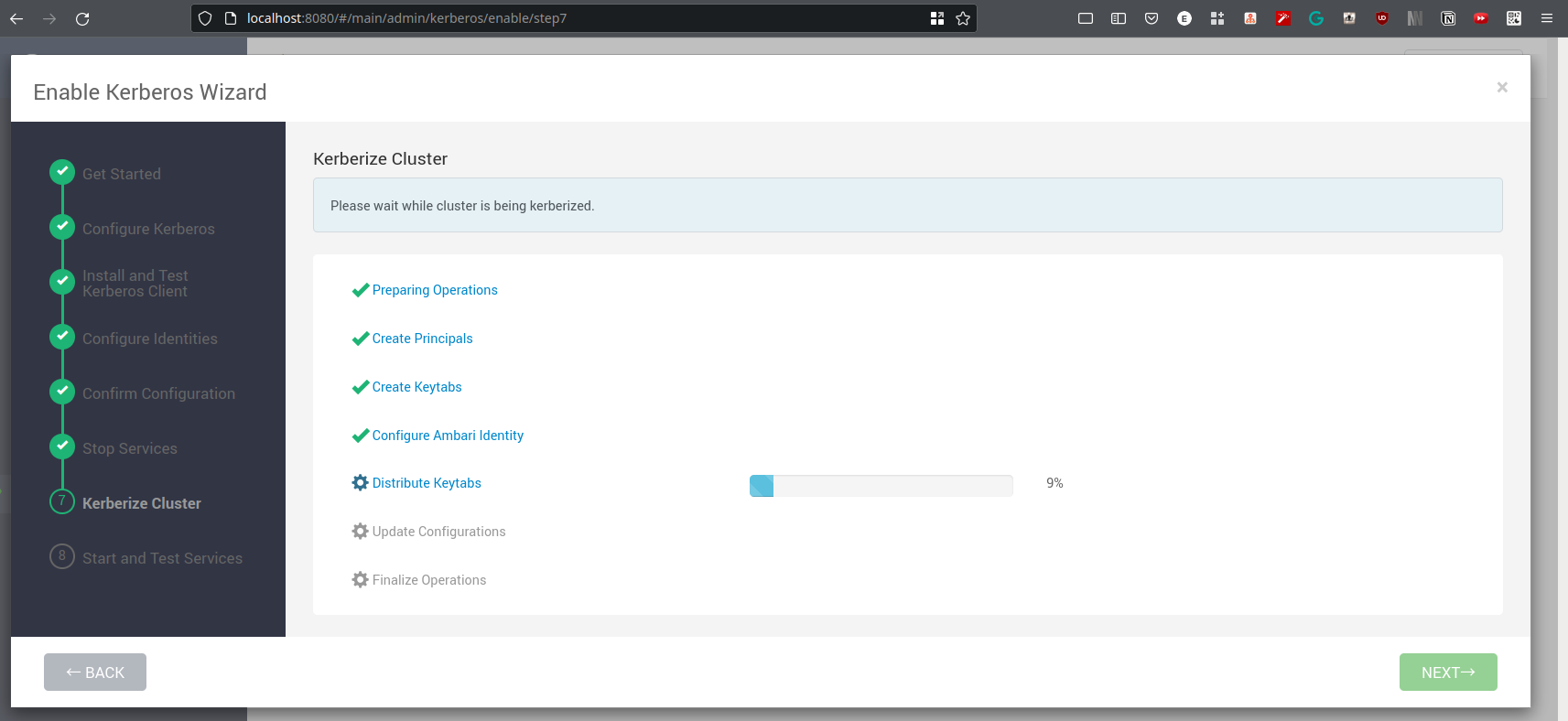Click the gray striped N extension icon
This screenshot has height=721, width=1568.
pos(1415,18)
